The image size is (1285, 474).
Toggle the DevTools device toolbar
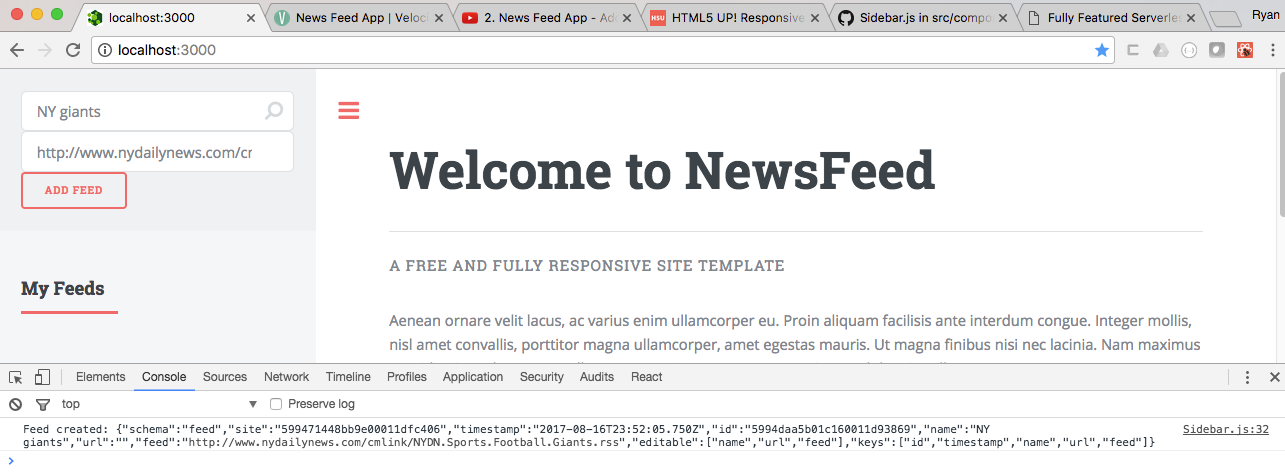point(42,377)
